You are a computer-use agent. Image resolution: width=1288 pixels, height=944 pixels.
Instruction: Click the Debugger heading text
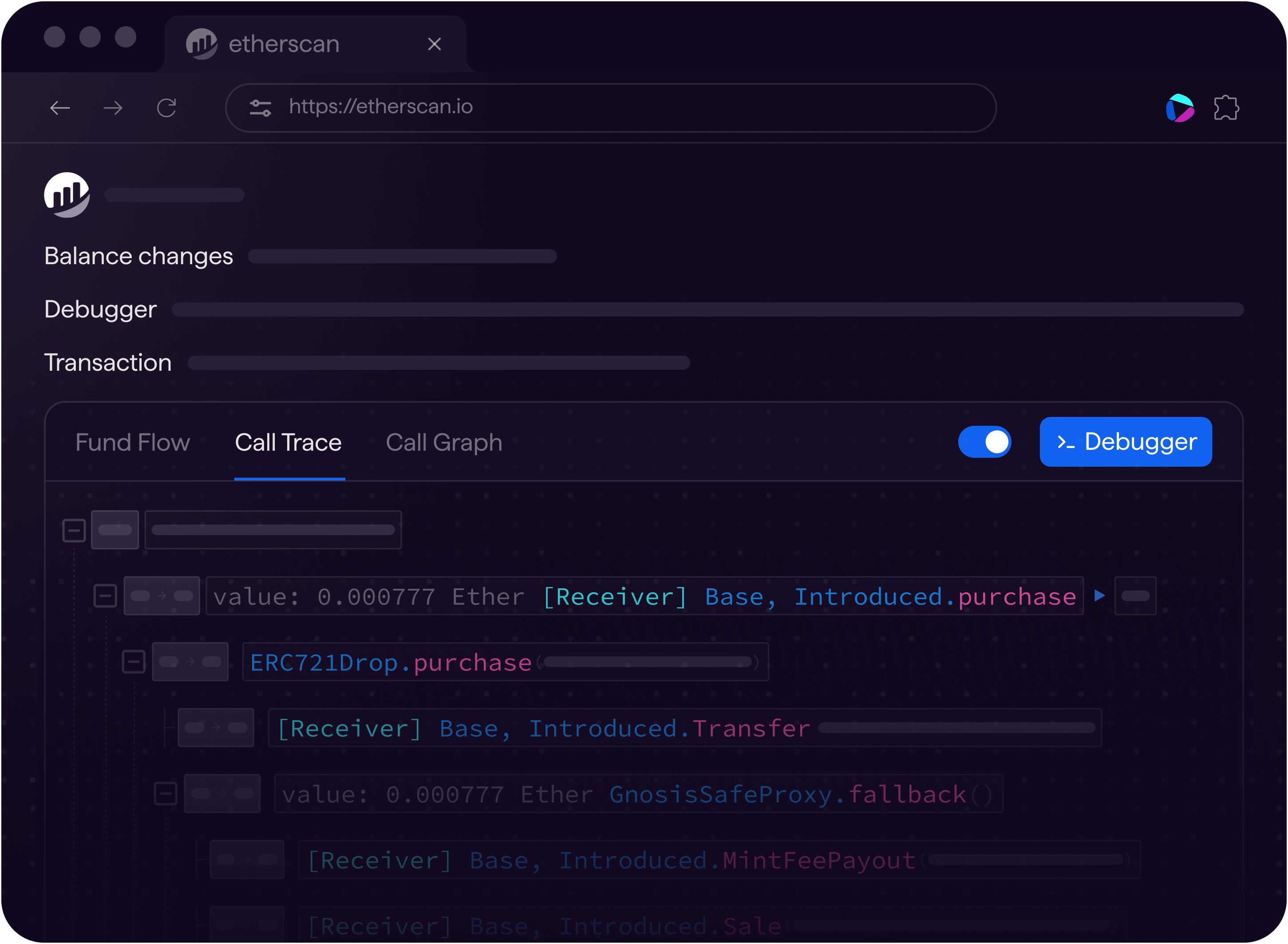pyautogui.click(x=100, y=309)
